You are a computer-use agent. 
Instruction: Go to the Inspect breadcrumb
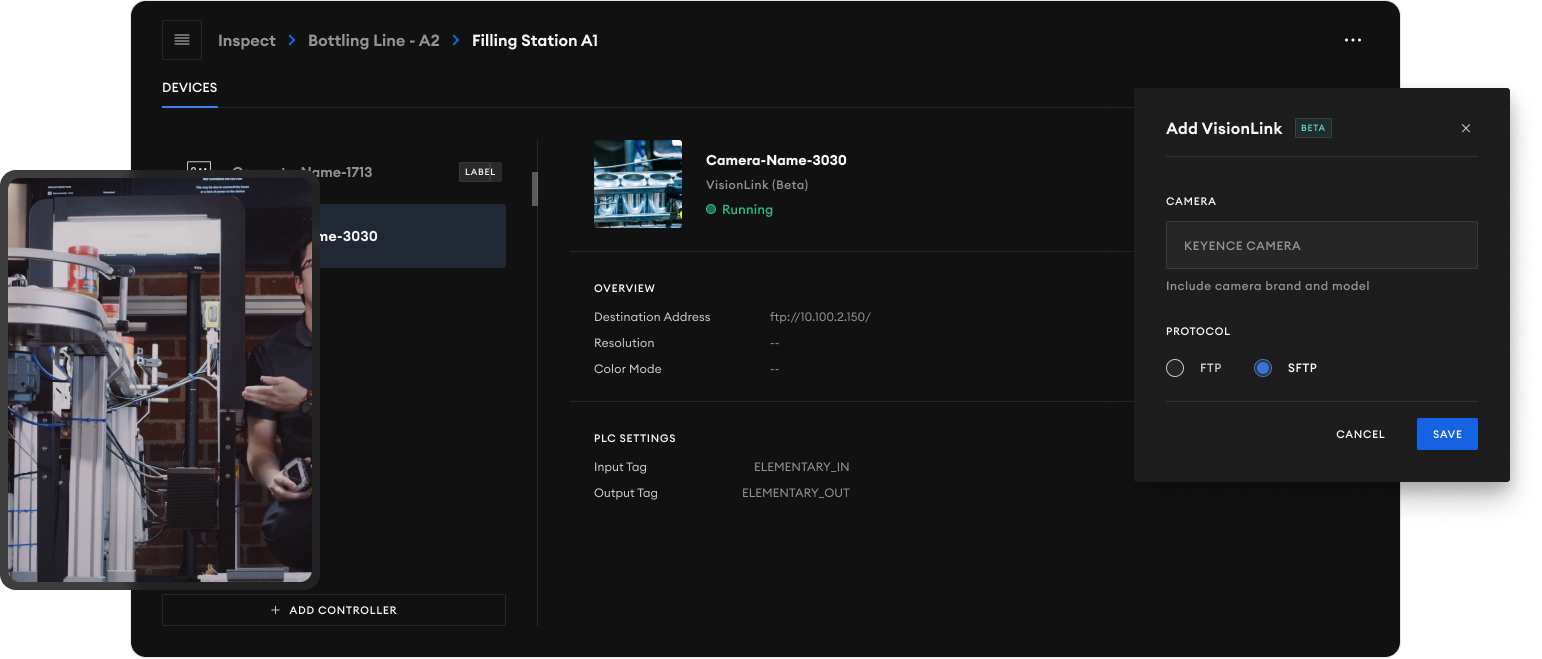click(x=247, y=41)
